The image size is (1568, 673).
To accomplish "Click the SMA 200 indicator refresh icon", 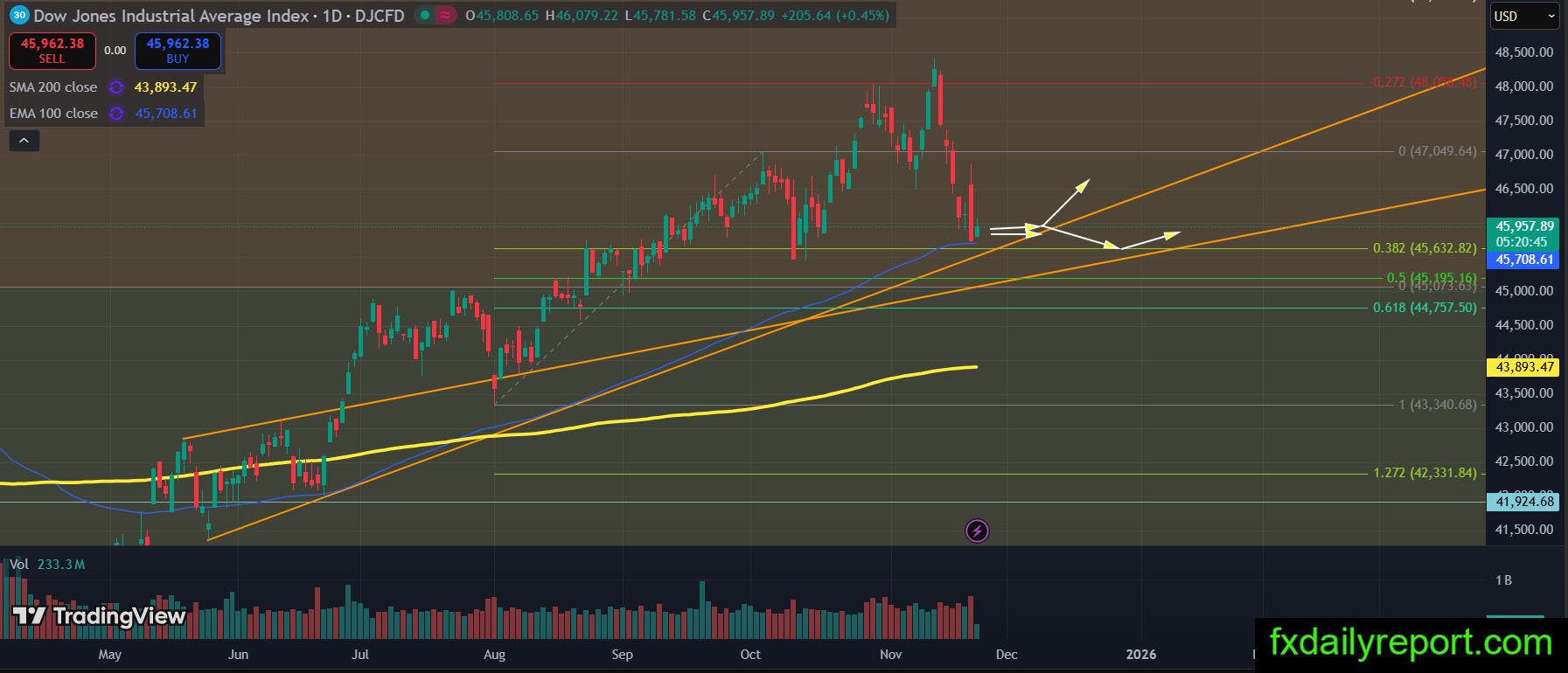I will 115,87.
